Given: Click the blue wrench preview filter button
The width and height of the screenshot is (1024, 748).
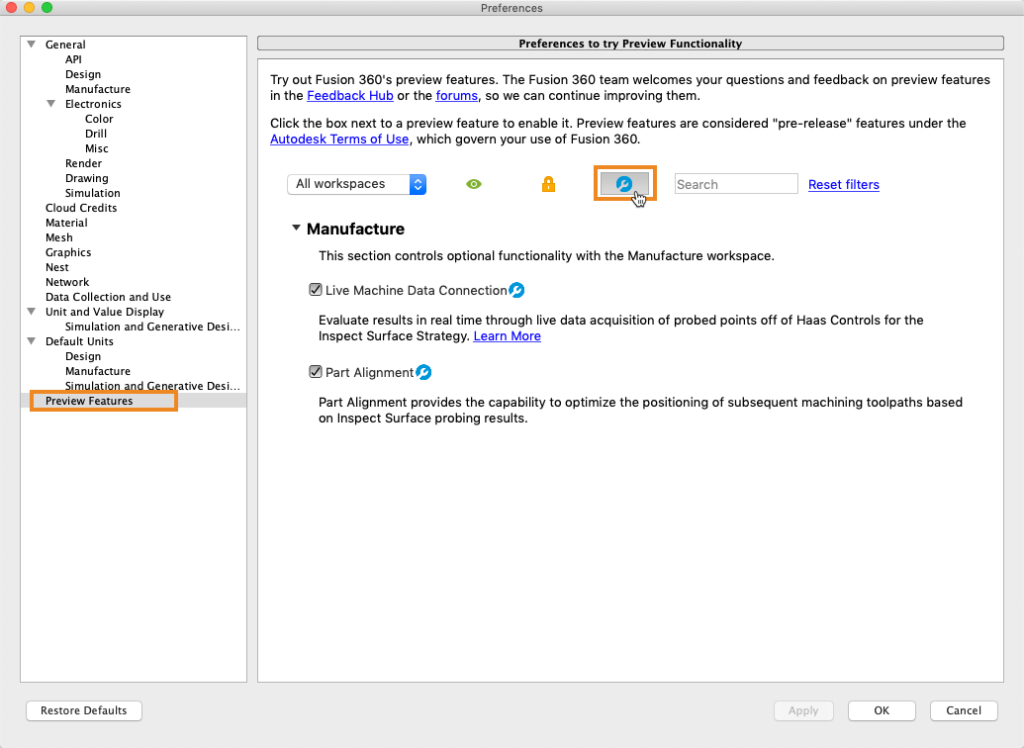Looking at the screenshot, I should click(625, 184).
